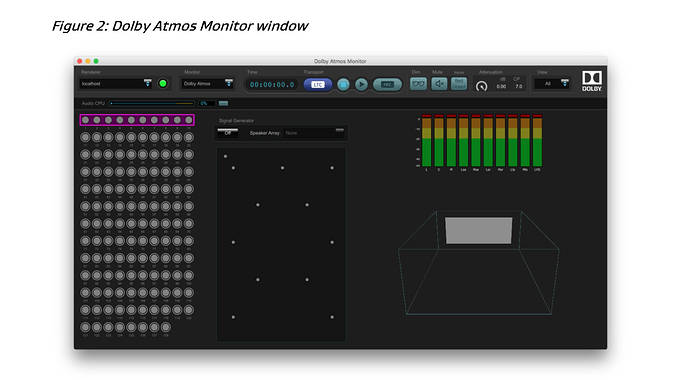The height and width of the screenshot is (380, 690).
Task: Toggle the Signal Generator Off switch
Action: [228, 133]
